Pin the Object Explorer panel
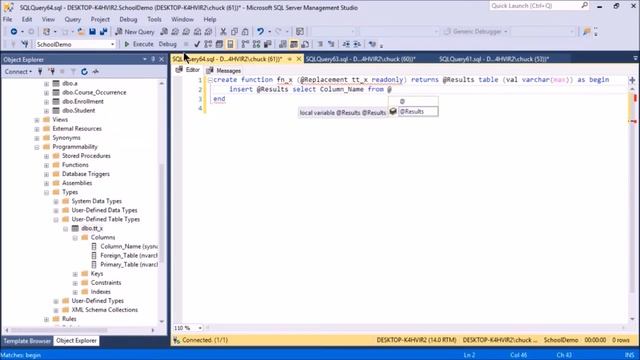The image size is (640, 360). 153,59
